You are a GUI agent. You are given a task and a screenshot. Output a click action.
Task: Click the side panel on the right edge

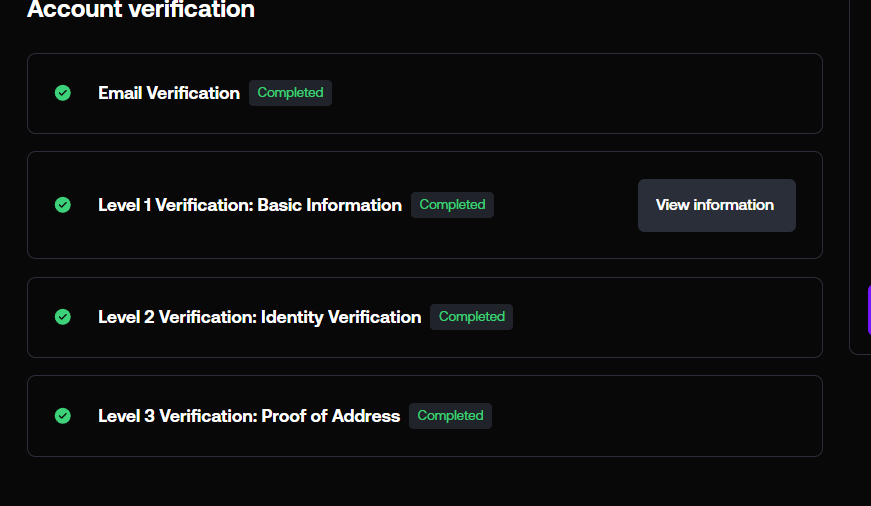pyautogui.click(x=860, y=150)
